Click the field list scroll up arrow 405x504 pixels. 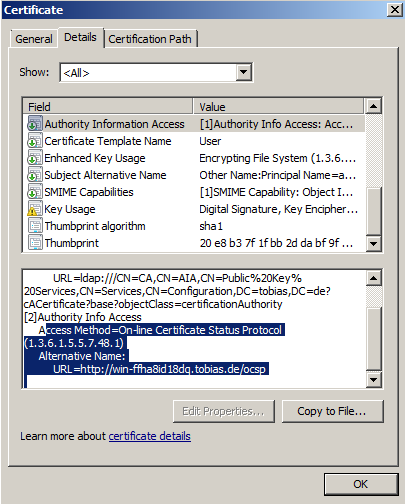coord(373,107)
